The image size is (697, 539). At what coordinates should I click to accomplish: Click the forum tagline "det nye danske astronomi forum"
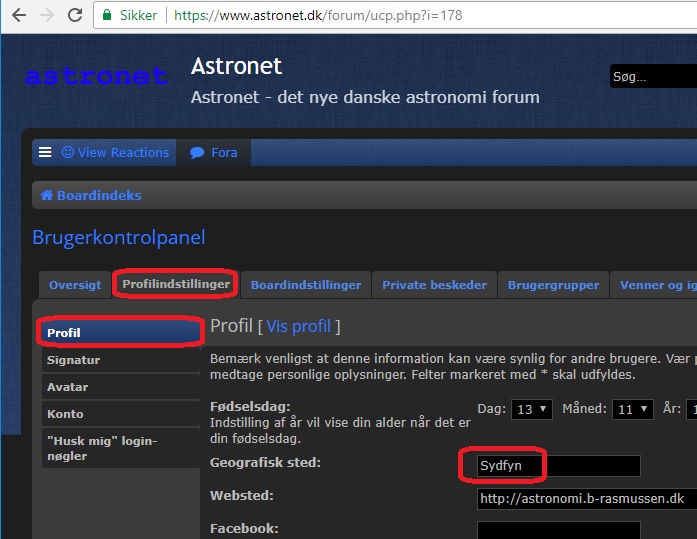(408, 97)
